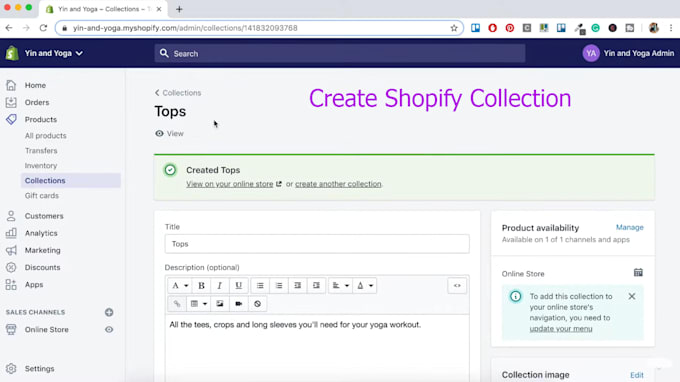Close the Yin and Yoga tab
The width and height of the screenshot is (680, 382).
coord(159,9)
